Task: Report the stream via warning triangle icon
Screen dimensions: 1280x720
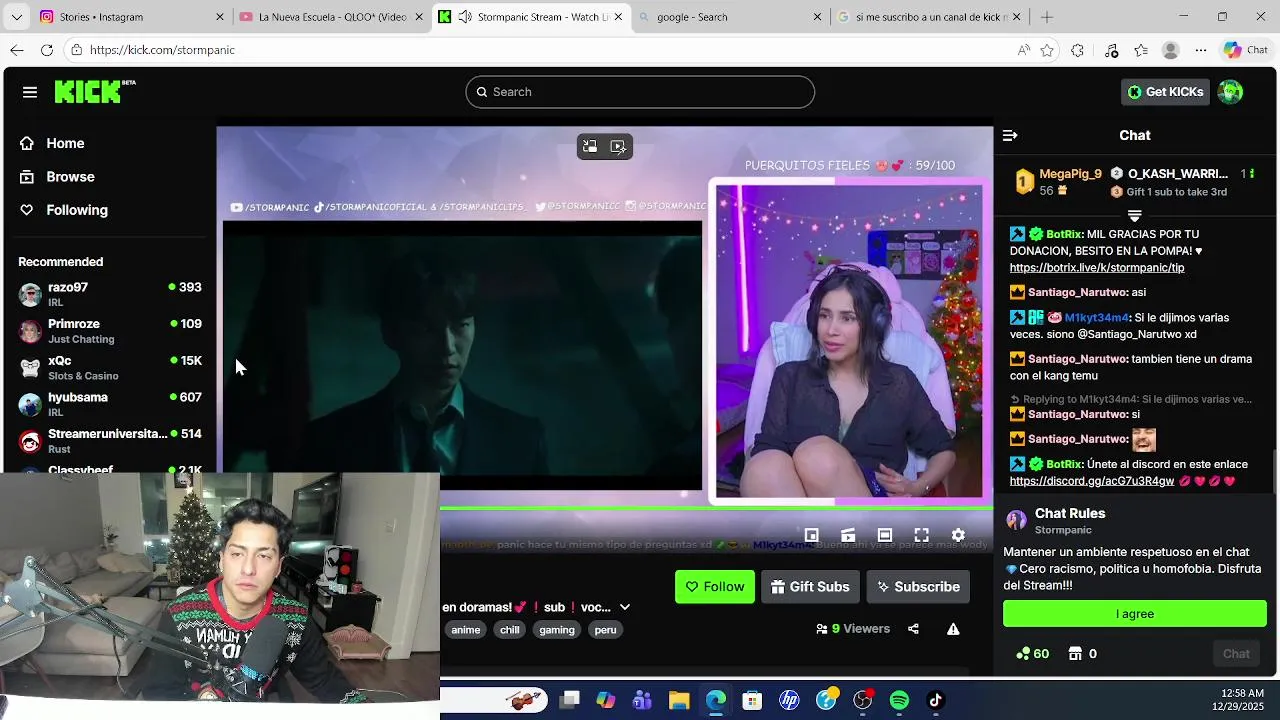Action: pyautogui.click(x=953, y=629)
